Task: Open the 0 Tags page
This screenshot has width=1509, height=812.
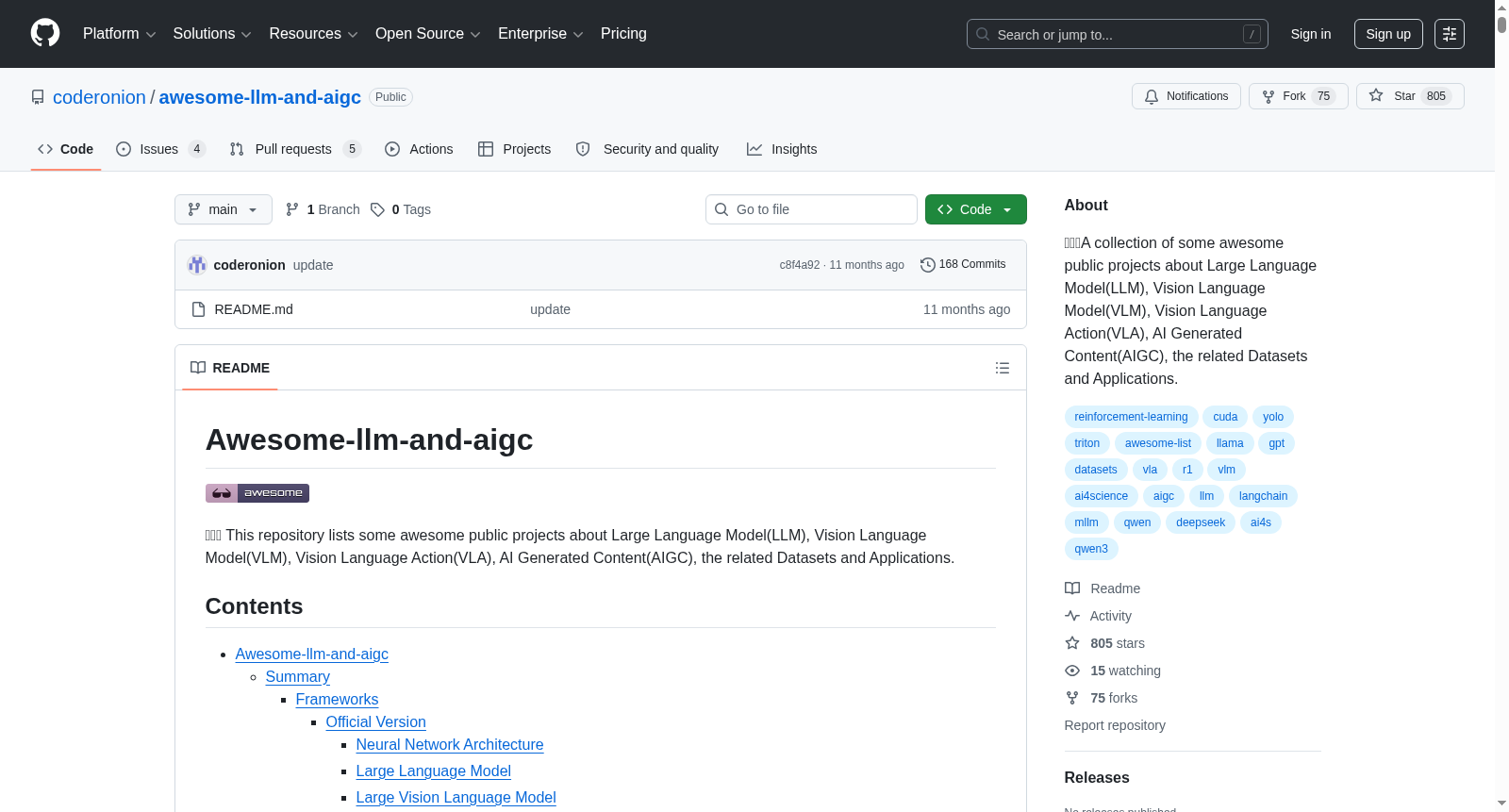Action: pos(401,209)
